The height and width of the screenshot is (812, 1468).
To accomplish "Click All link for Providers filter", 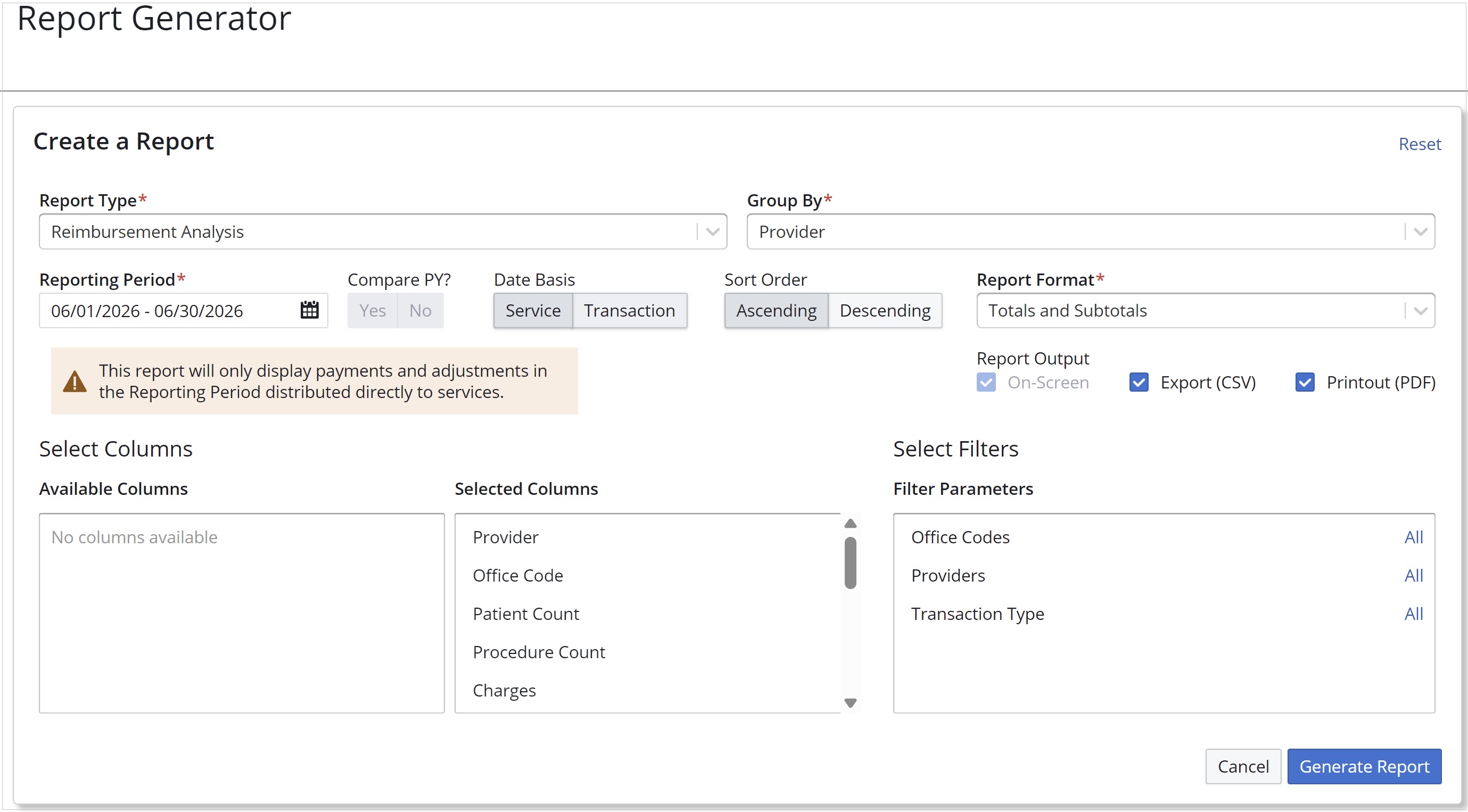I will click(1413, 576).
